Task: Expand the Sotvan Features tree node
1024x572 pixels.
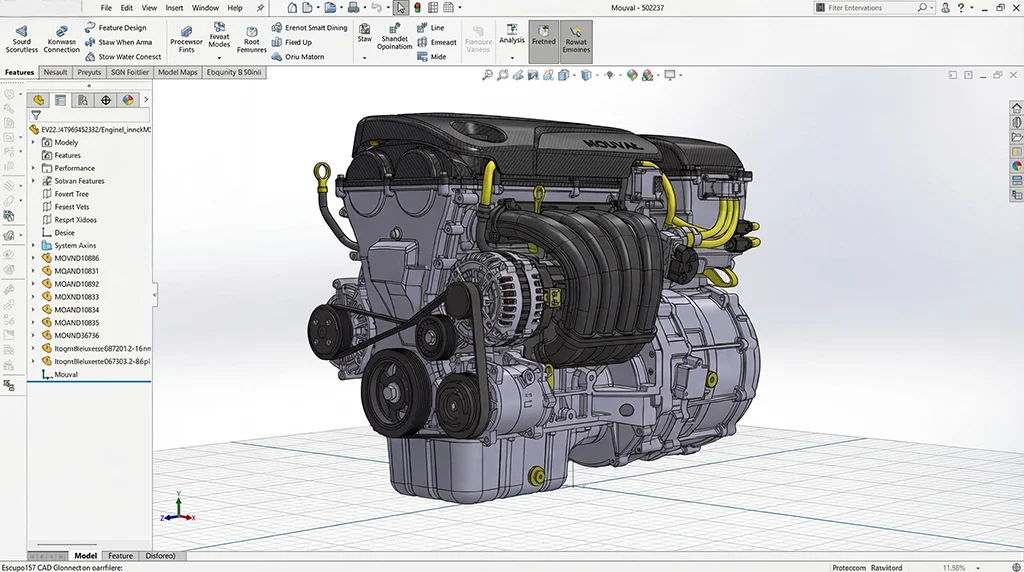Action: click(33, 181)
